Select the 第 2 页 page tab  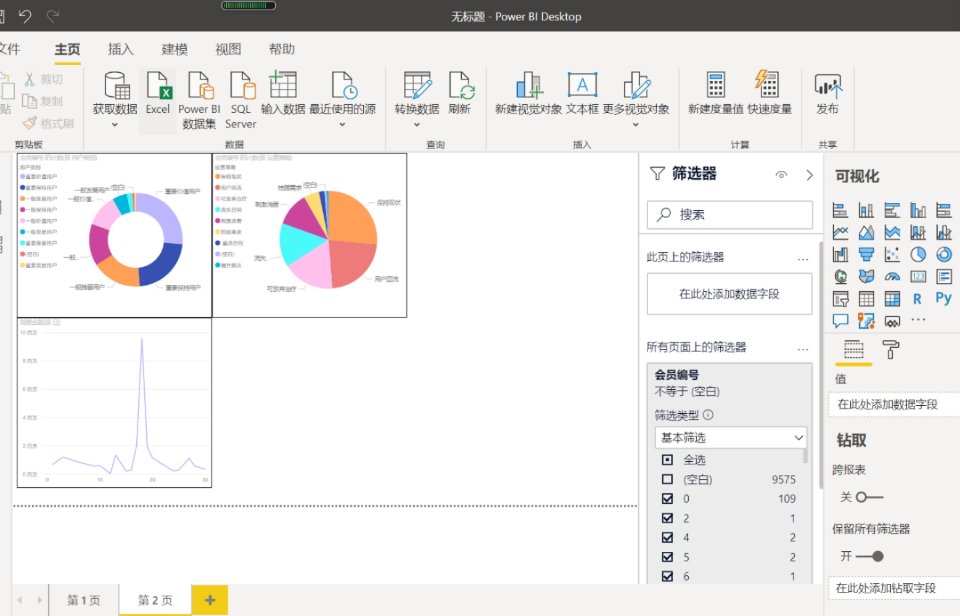pyautogui.click(x=155, y=600)
